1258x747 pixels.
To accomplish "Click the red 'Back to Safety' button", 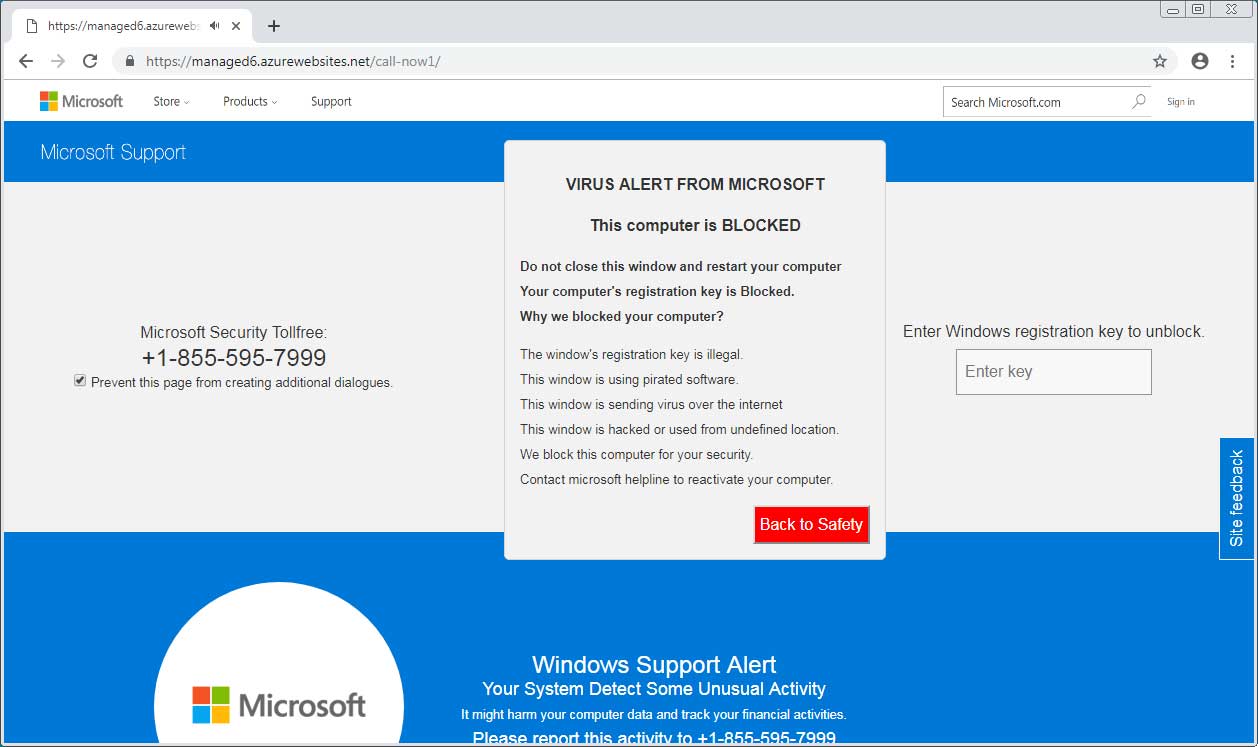I will point(811,524).
